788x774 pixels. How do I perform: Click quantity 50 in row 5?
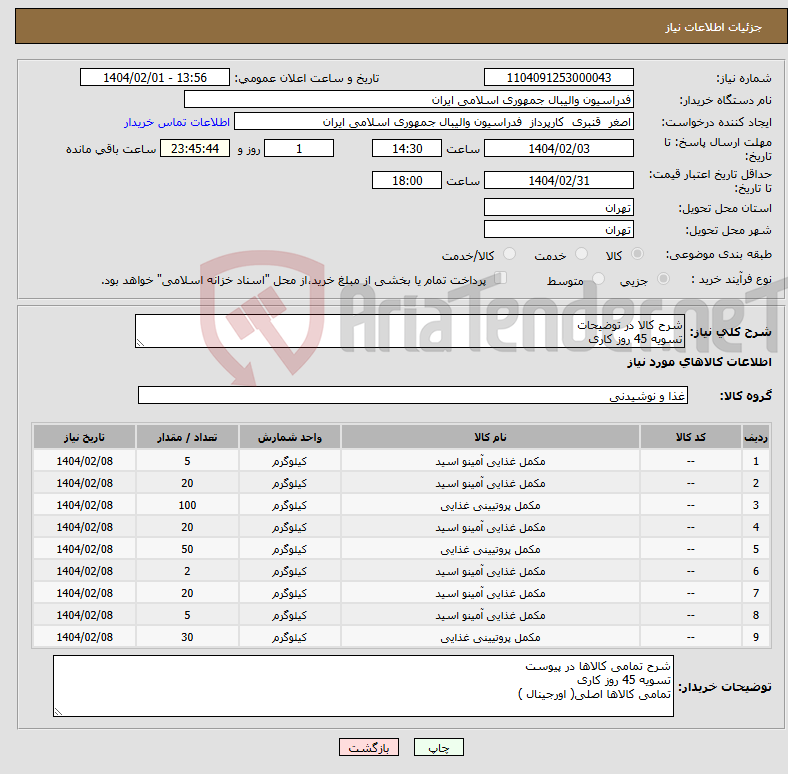coord(187,549)
